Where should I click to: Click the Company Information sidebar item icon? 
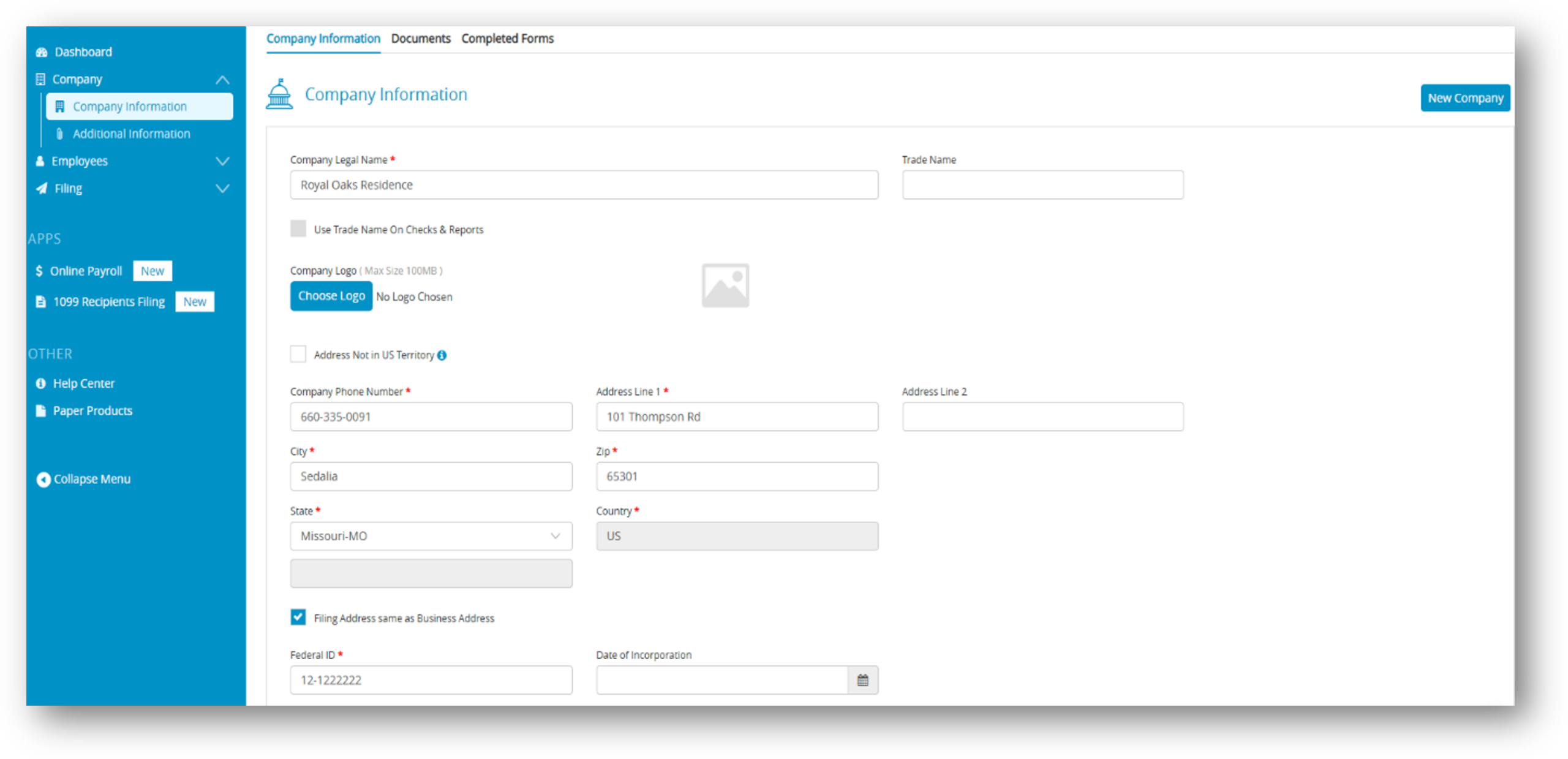59,107
